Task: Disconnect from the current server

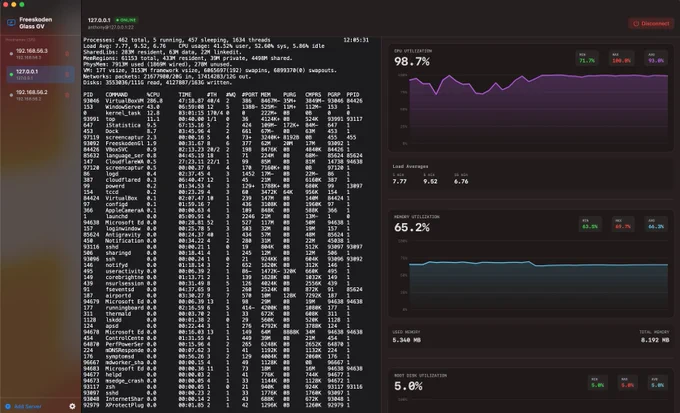Action: click(651, 24)
